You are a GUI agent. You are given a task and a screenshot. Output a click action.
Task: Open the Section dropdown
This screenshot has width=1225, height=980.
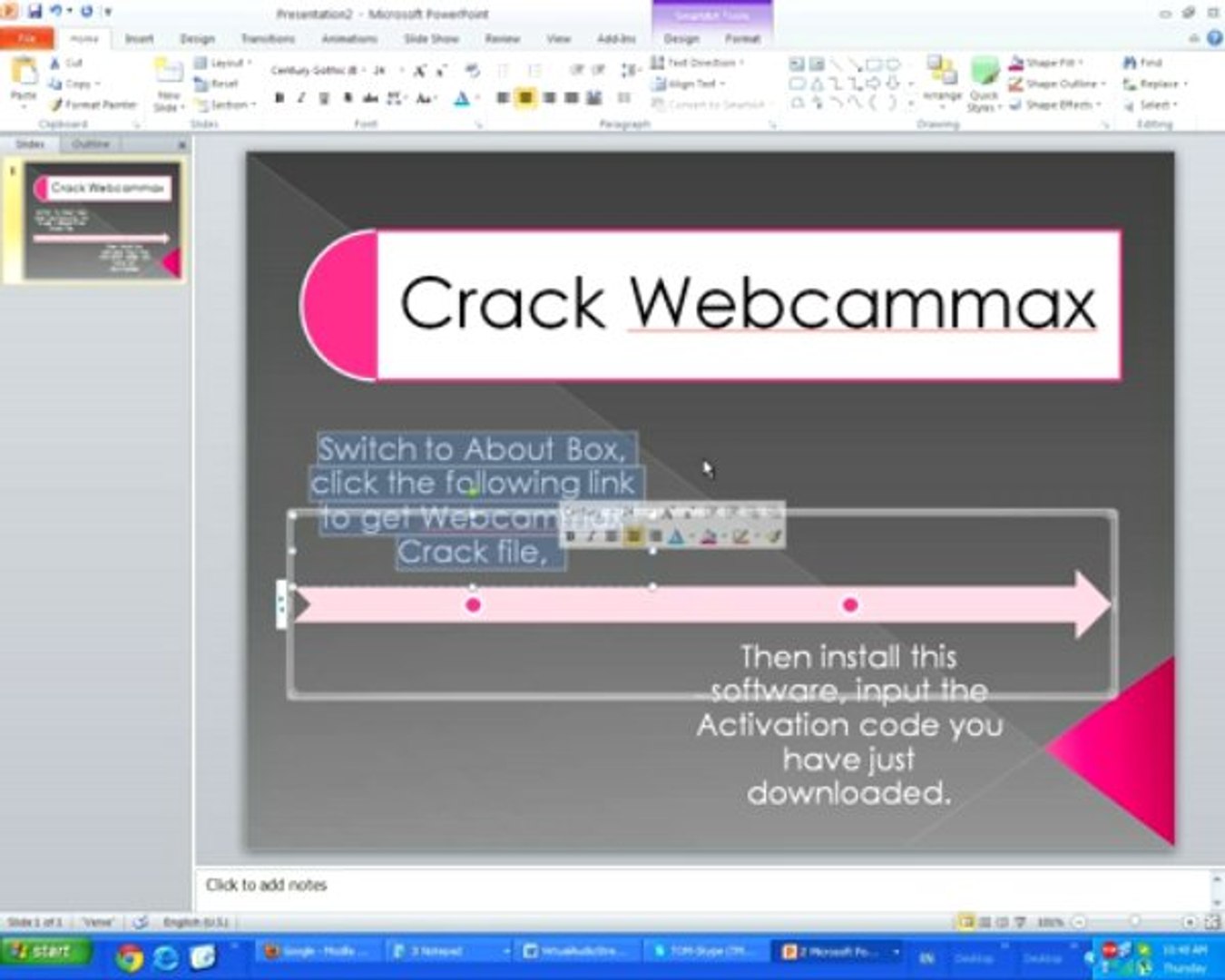tap(226, 104)
